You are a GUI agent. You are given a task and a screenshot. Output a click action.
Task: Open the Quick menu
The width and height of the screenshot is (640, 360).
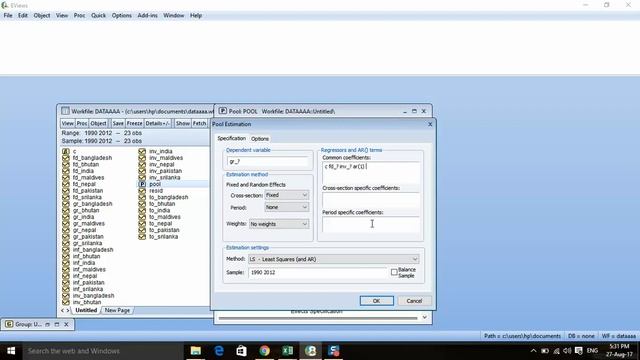point(98,16)
